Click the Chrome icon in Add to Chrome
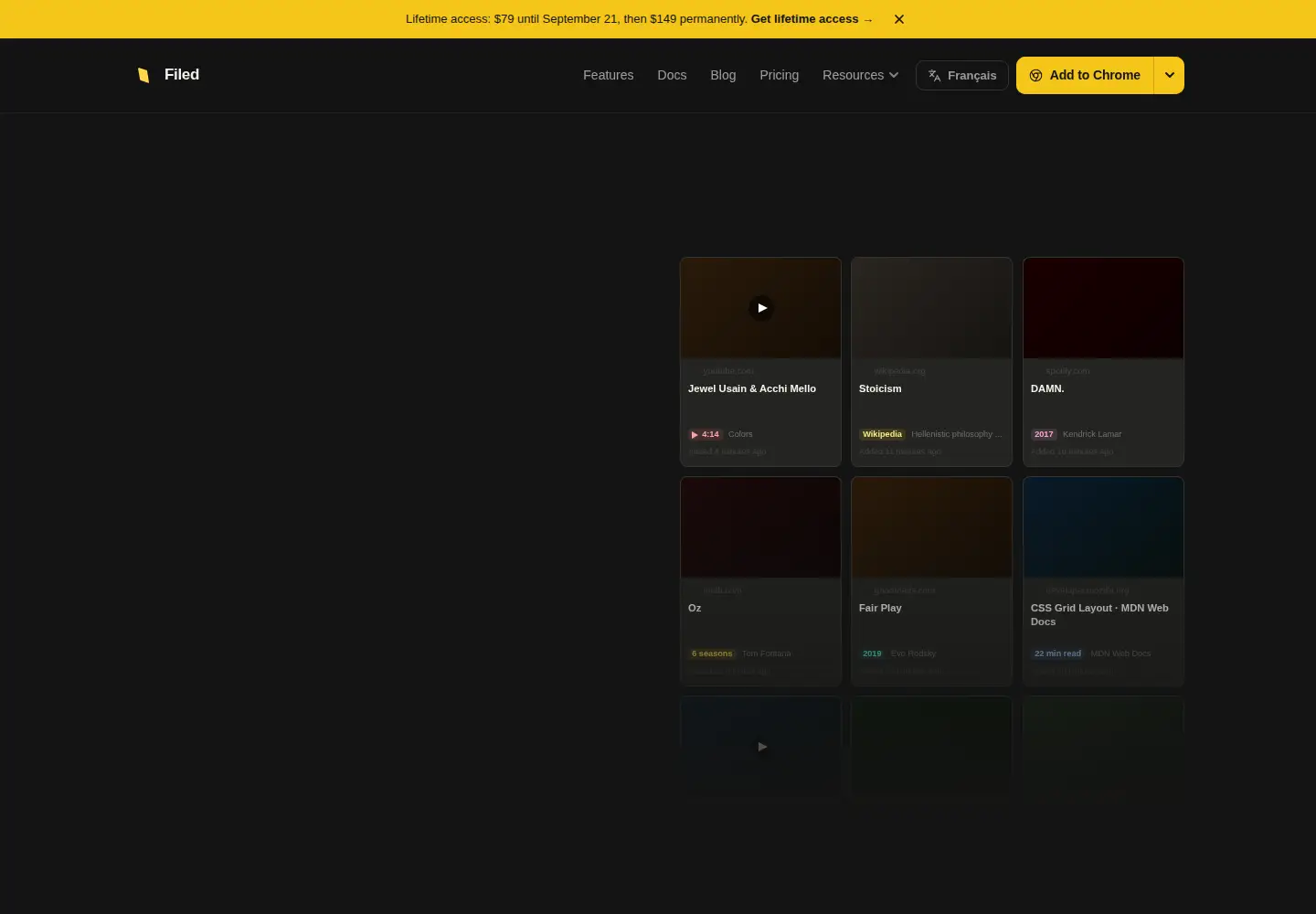 point(1035,76)
